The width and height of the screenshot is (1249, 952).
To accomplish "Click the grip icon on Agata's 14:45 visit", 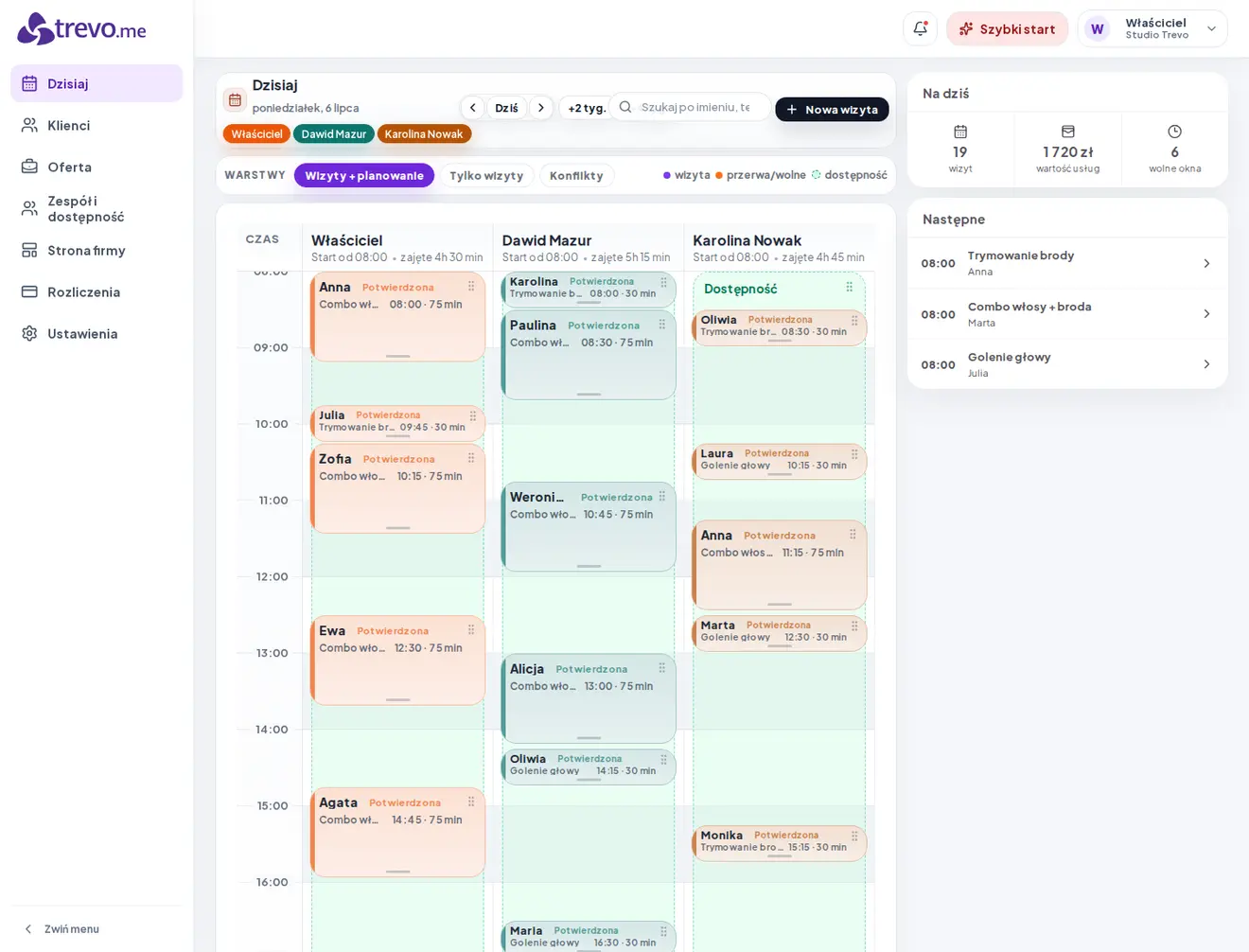I will point(471,802).
